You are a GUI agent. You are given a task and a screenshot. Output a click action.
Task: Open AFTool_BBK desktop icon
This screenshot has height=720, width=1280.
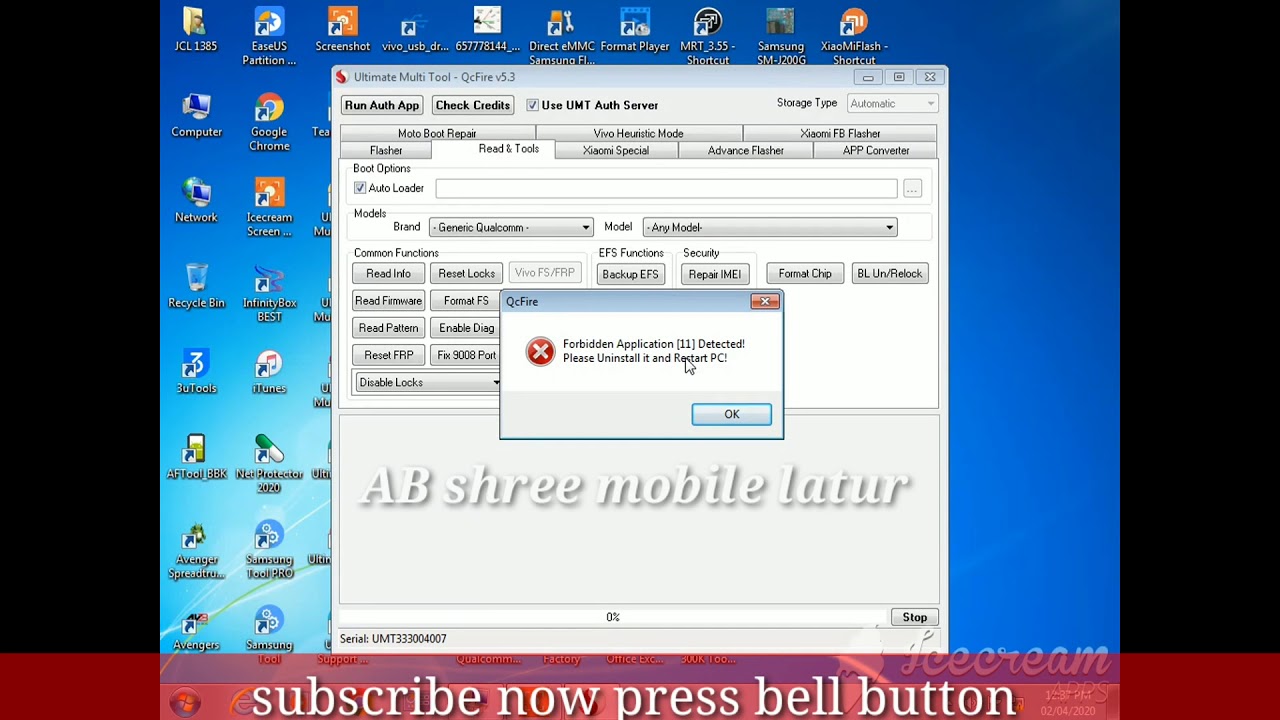pos(196,457)
